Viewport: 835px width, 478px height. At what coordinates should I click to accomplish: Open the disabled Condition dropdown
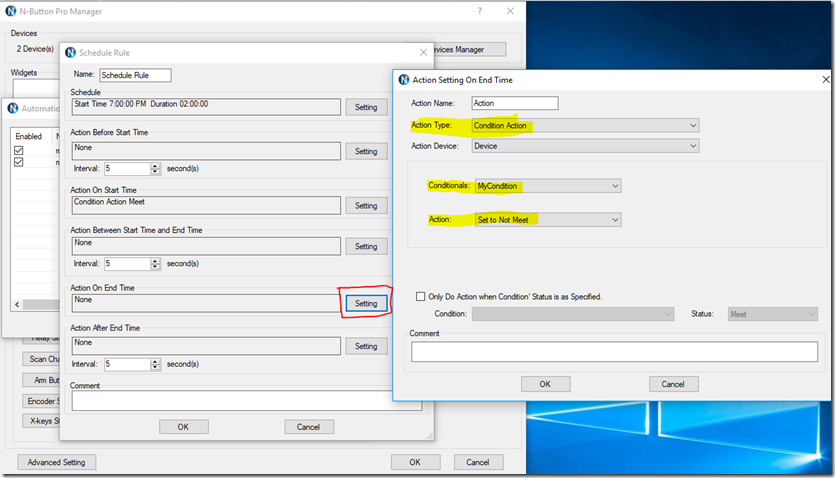[x=573, y=314]
